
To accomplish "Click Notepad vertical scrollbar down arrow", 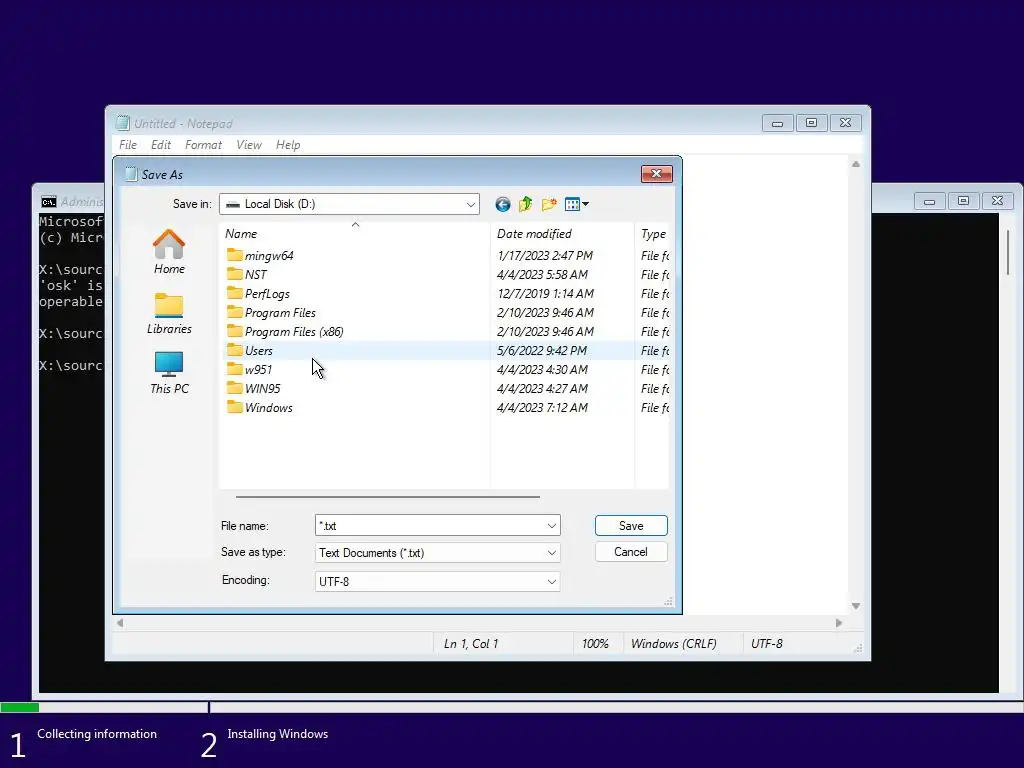I will click(856, 606).
